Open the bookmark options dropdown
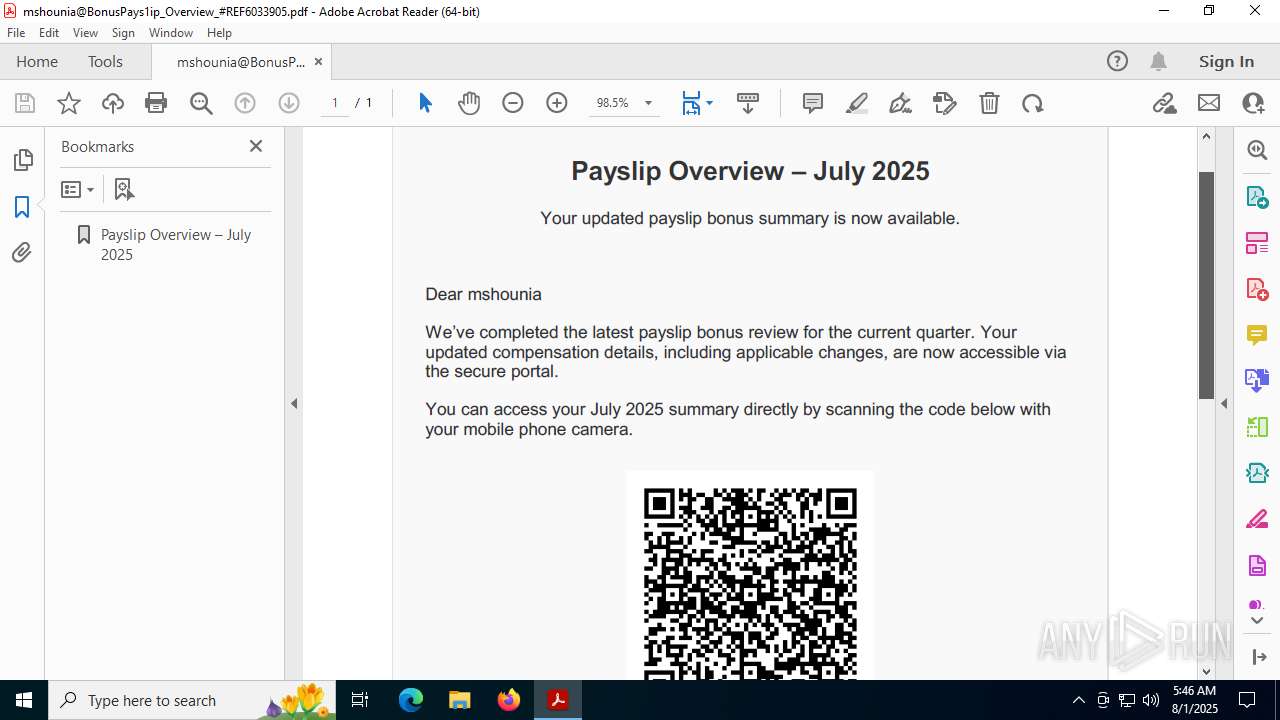Screen dimensions: 1280x720 (x=77, y=189)
